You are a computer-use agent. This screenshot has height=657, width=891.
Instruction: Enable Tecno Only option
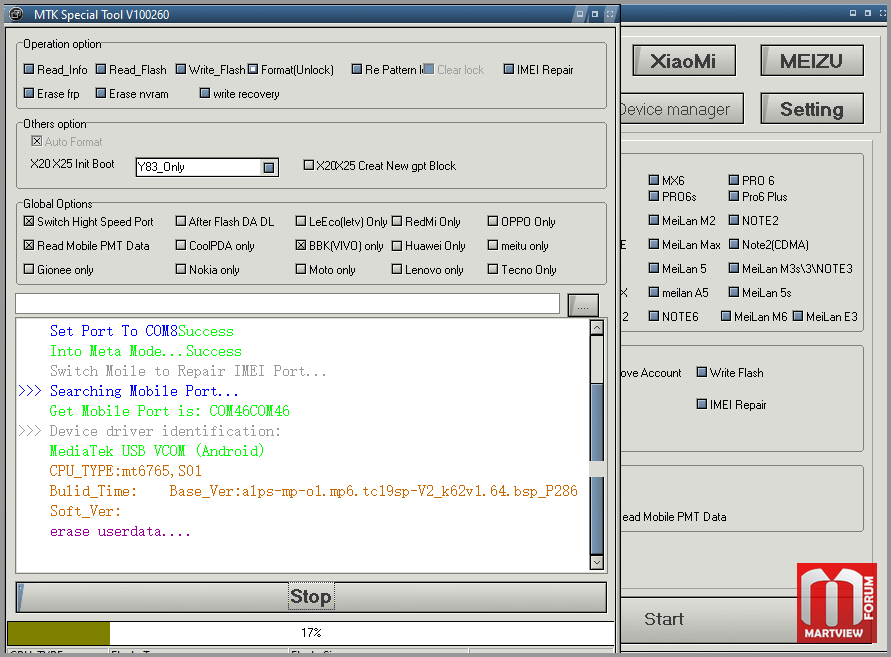(x=493, y=269)
